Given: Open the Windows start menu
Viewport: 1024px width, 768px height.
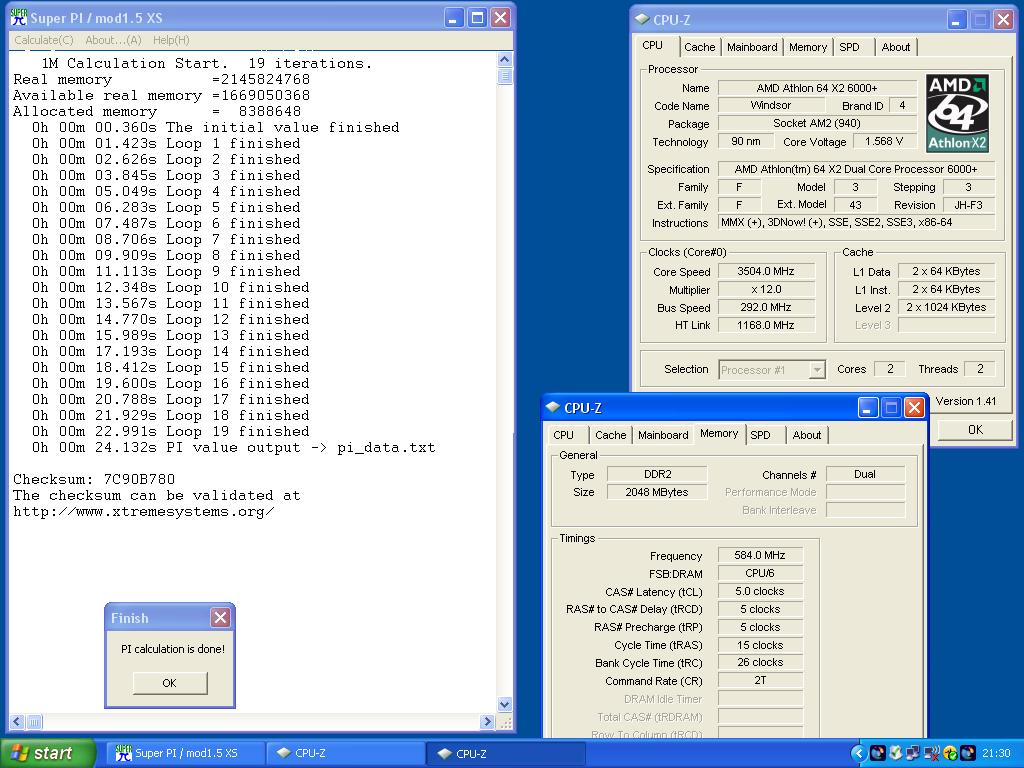Looking at the screenshot, I should pyautogui.click(x=46, y=753).
